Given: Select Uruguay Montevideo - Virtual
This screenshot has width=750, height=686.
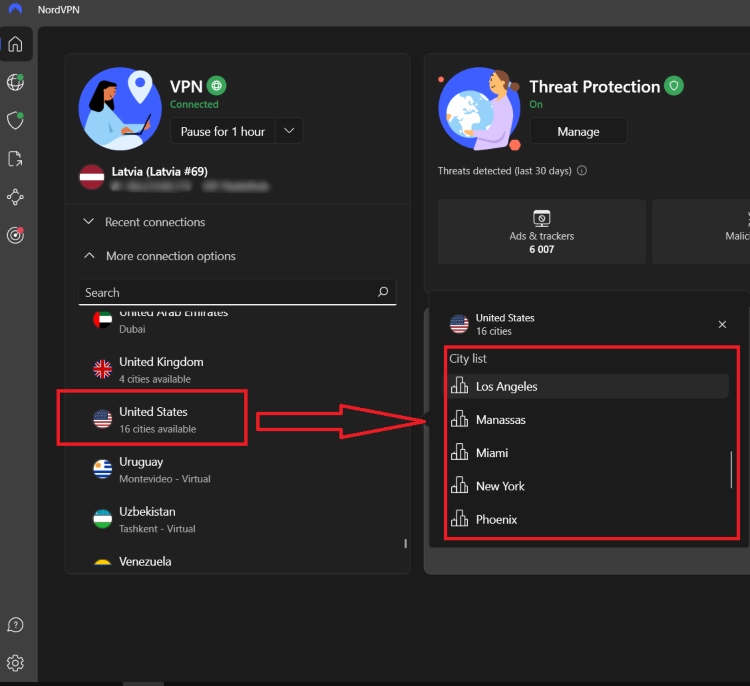Looking at the screenshot, I should click(237, 470).
